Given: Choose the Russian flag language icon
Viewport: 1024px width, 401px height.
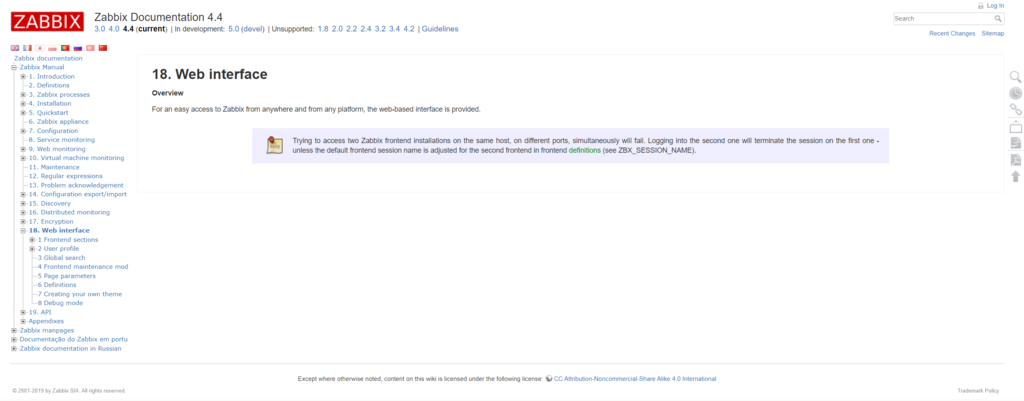Looking at the screenshot, I should 78,48.
